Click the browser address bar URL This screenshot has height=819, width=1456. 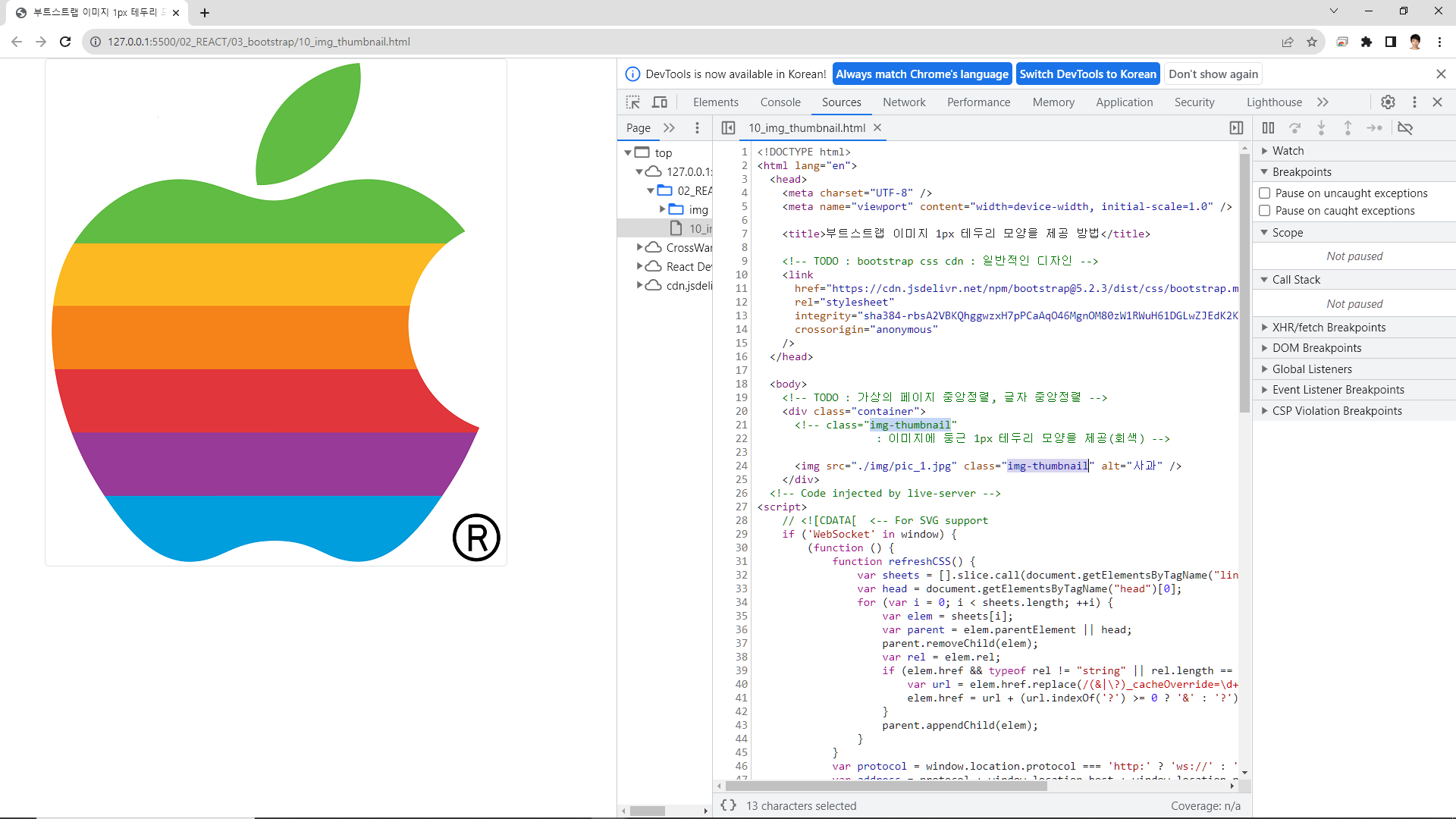click(x=259, y=42)
